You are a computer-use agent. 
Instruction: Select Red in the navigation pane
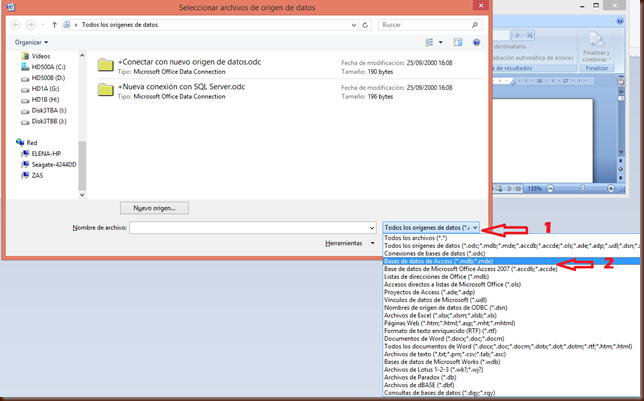[x=27, y=143]
